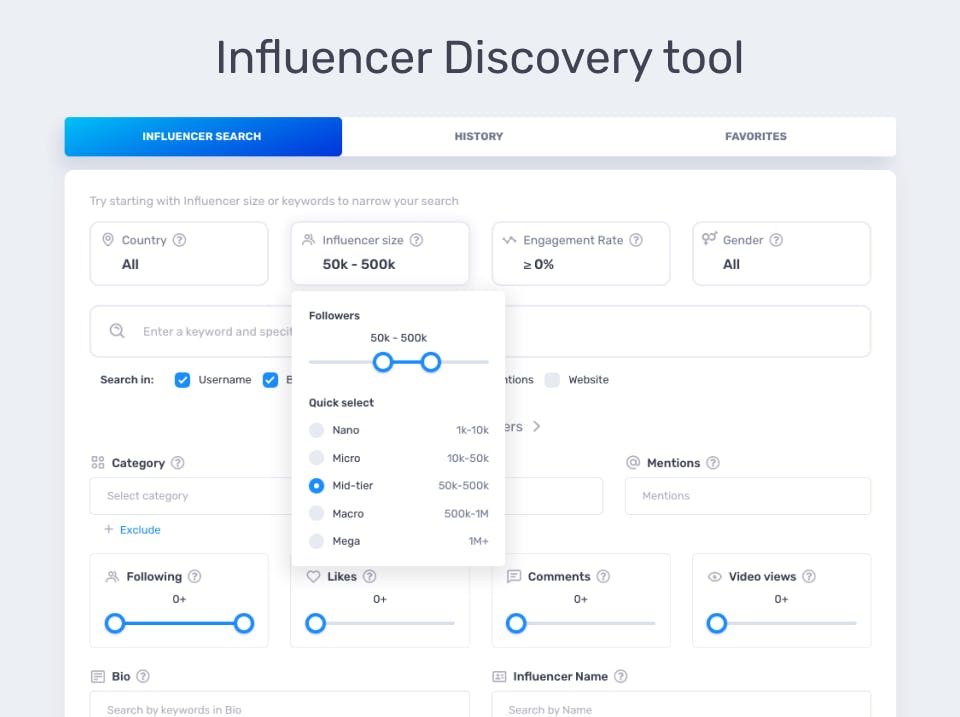Open the Country filter dropdown
Viewport: 960px width, 717px height.
(x=179, y=253)
